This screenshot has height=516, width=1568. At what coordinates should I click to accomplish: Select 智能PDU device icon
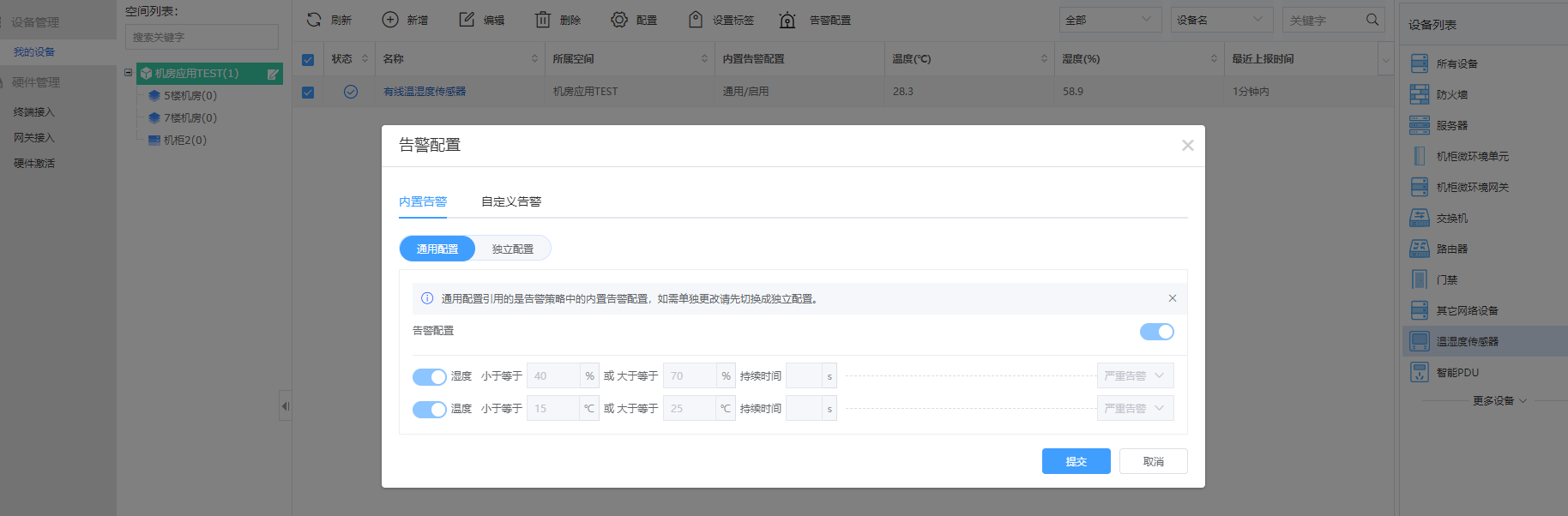pos(1420,372)
